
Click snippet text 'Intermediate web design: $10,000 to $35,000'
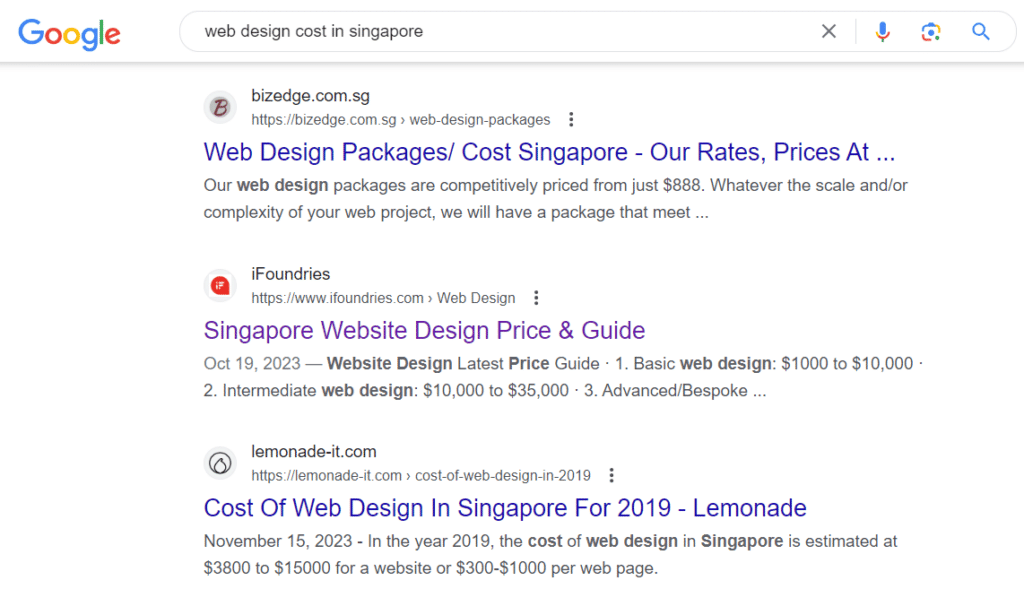tap(396, 390)
